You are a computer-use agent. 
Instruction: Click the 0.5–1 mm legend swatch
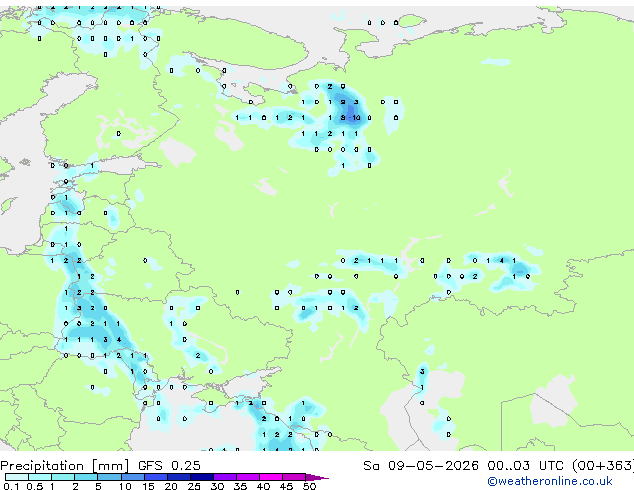click(x=40, y=477)
